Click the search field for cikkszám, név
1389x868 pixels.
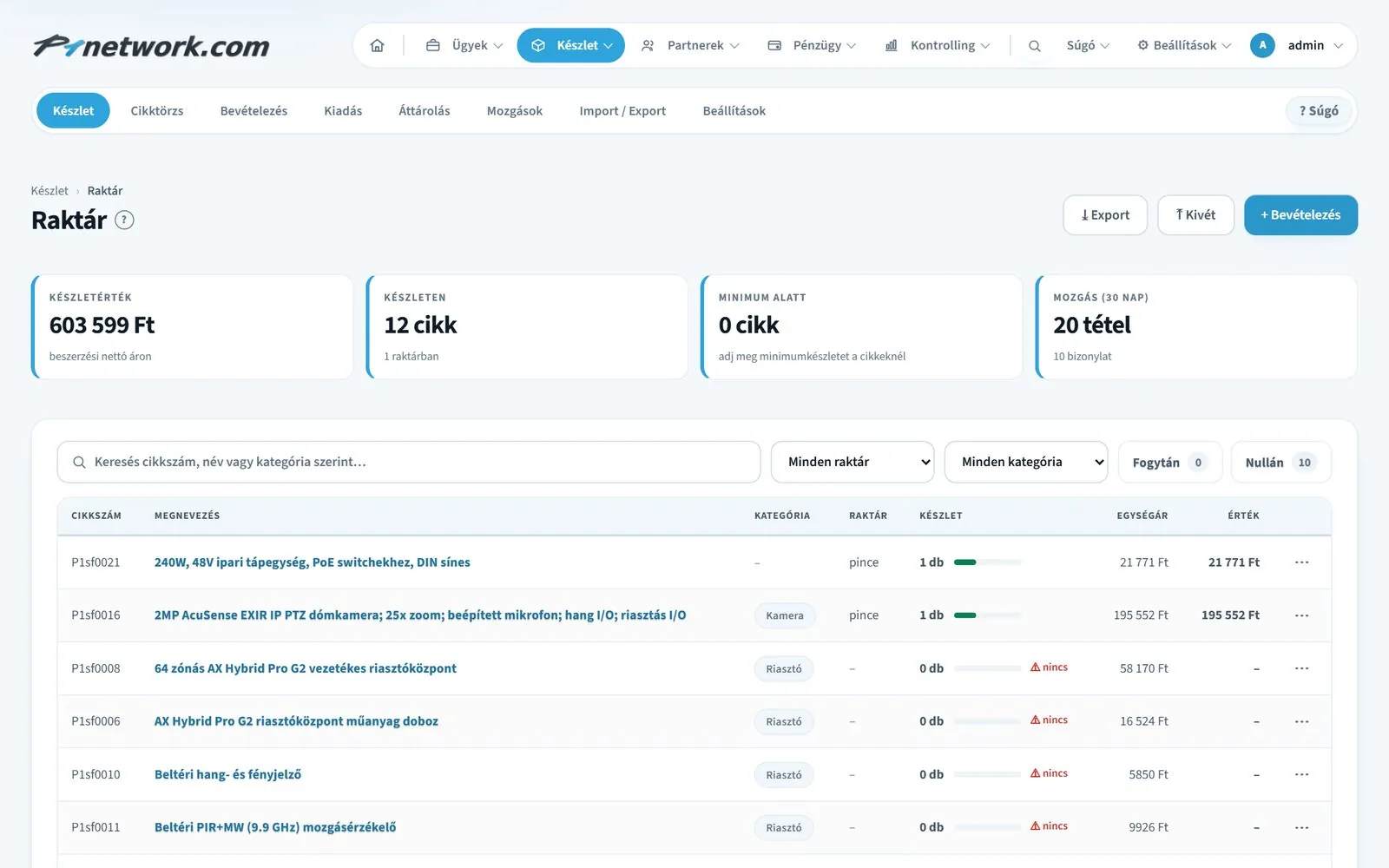409,462
